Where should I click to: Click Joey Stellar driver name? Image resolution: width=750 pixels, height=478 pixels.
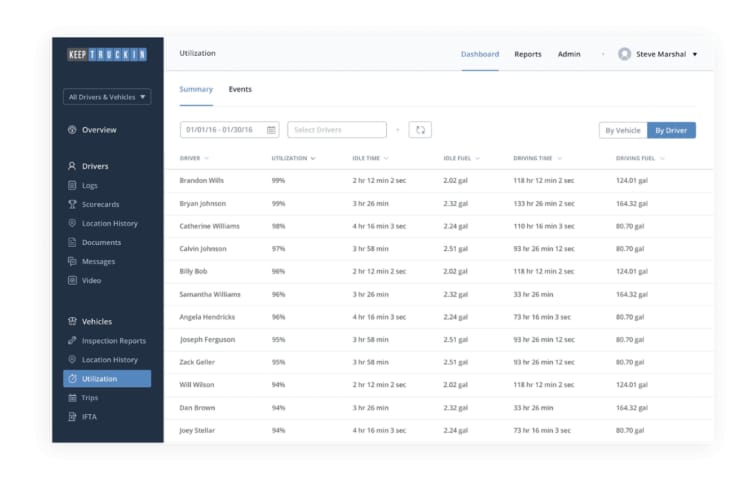tap(197, 431)
